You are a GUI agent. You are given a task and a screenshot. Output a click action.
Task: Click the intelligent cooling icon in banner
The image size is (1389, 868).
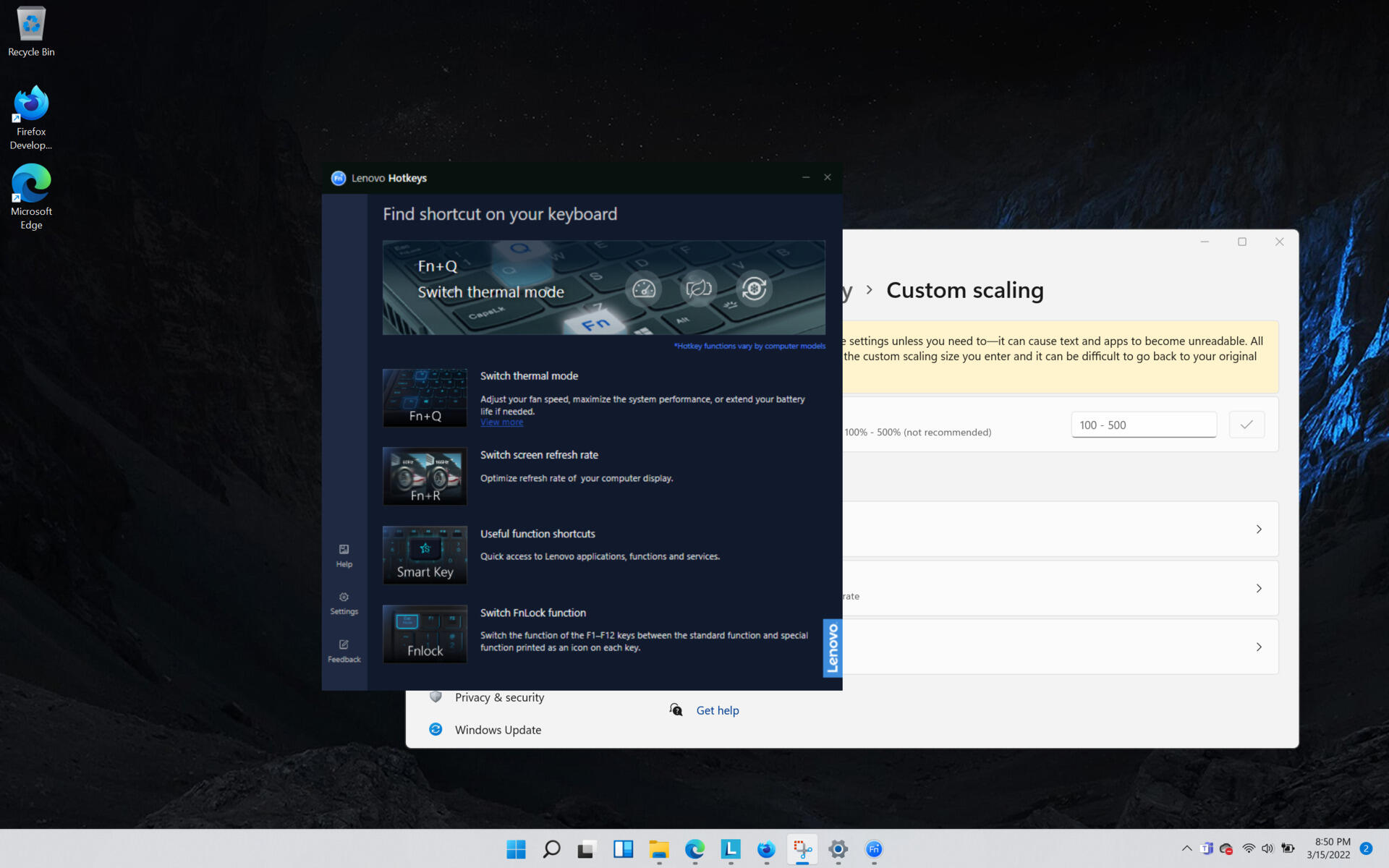click(x=754, y=289)
